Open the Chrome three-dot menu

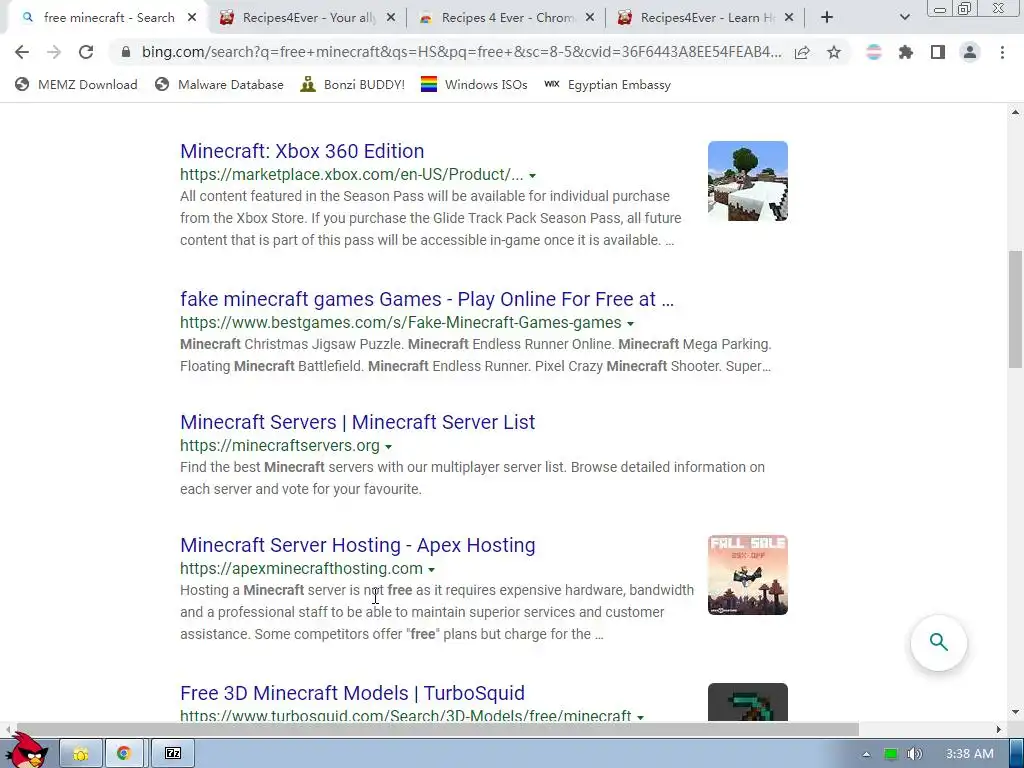pos(1002,52)
